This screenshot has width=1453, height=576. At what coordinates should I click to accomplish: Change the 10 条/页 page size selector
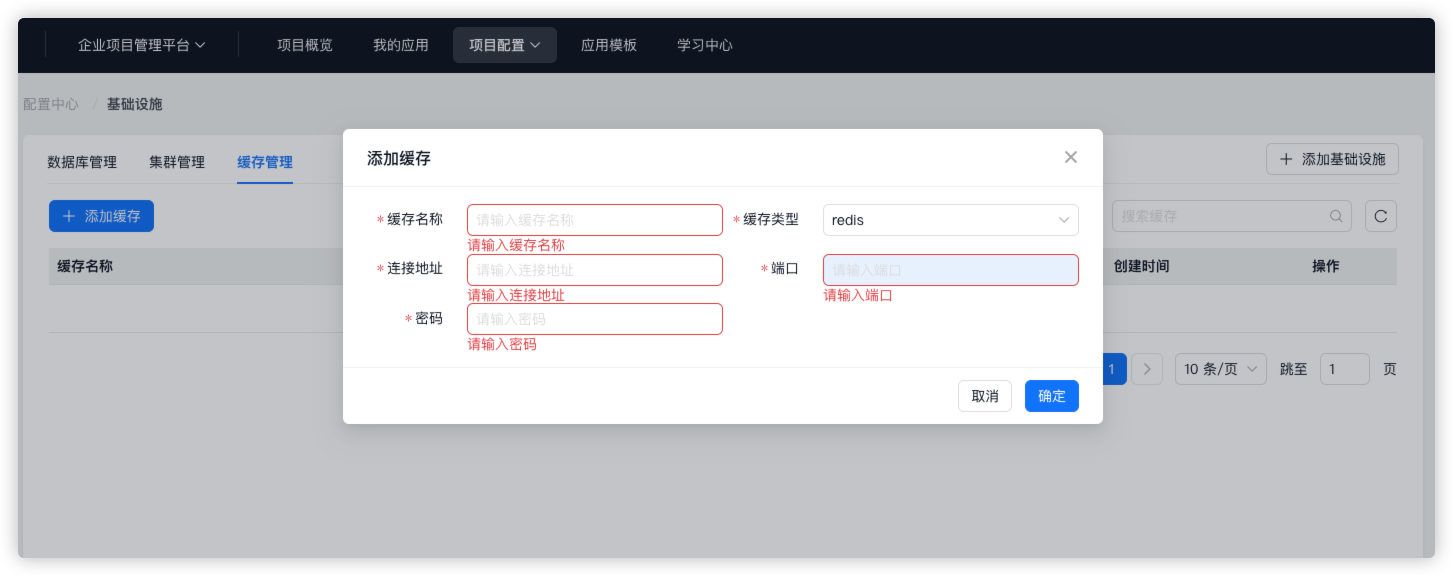pos(1220,369)
